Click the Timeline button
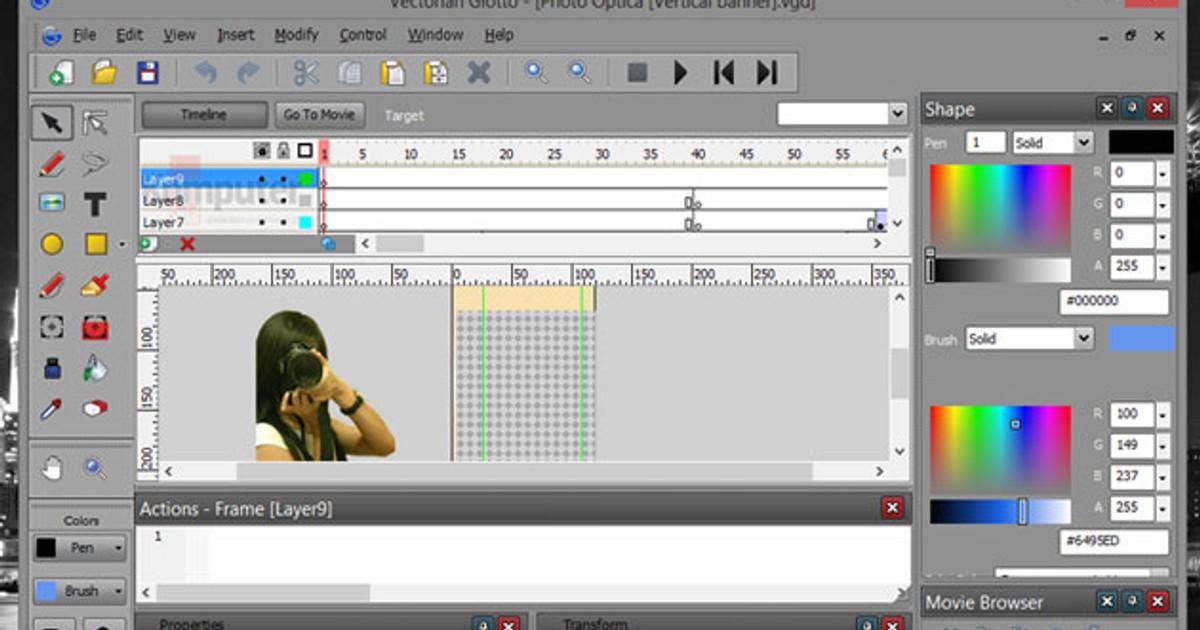 204,115
